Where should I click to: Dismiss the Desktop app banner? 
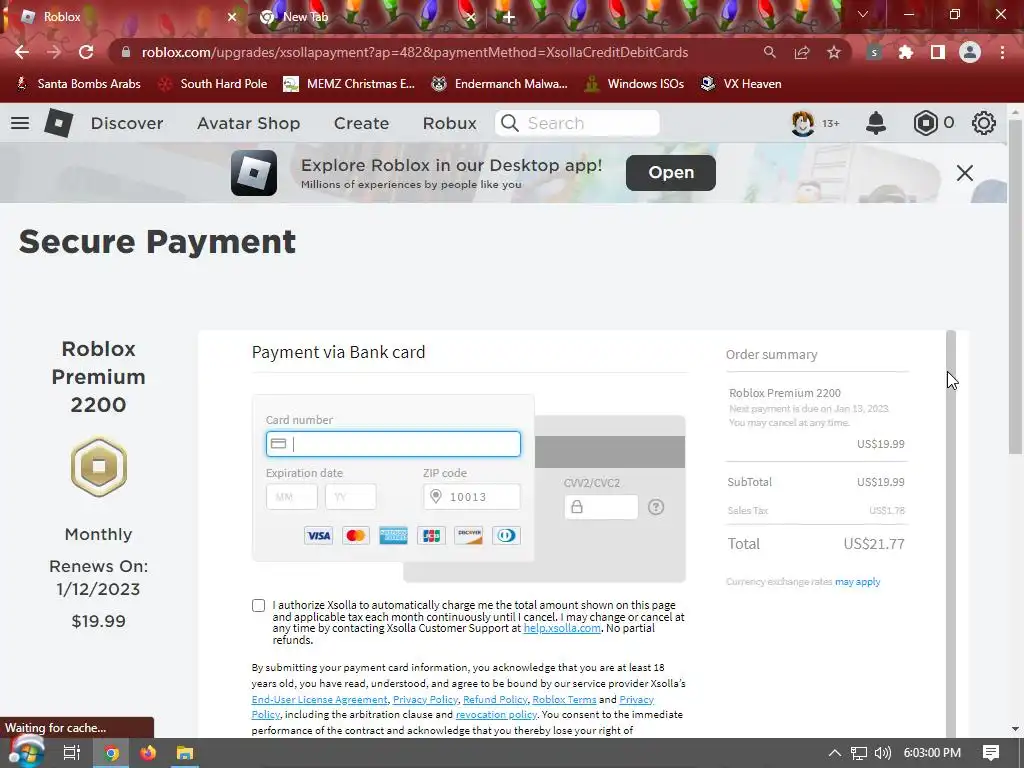coord(965,173)
